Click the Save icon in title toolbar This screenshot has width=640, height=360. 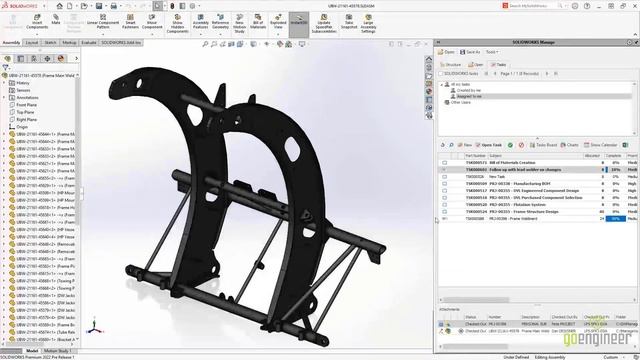tap(99, 6)
